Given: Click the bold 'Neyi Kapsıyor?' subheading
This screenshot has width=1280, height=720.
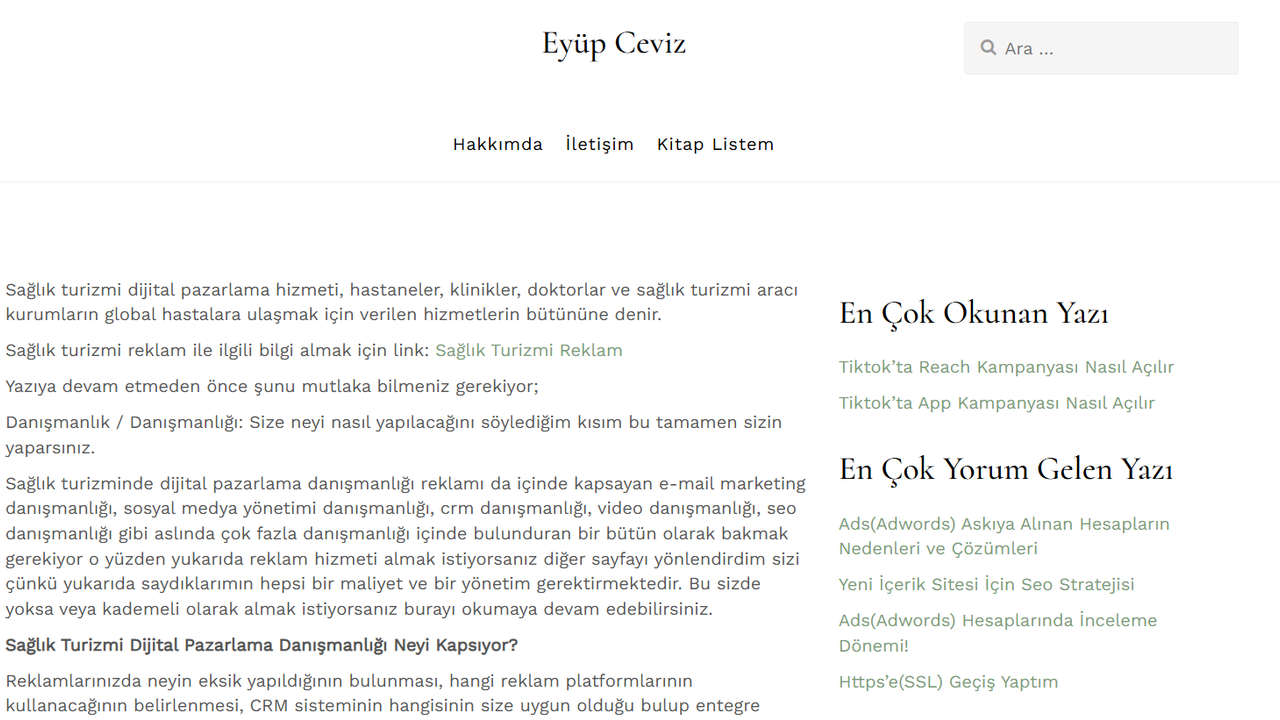Looking at the screenshot, I should pyautogui.click(x=261, y=645).
